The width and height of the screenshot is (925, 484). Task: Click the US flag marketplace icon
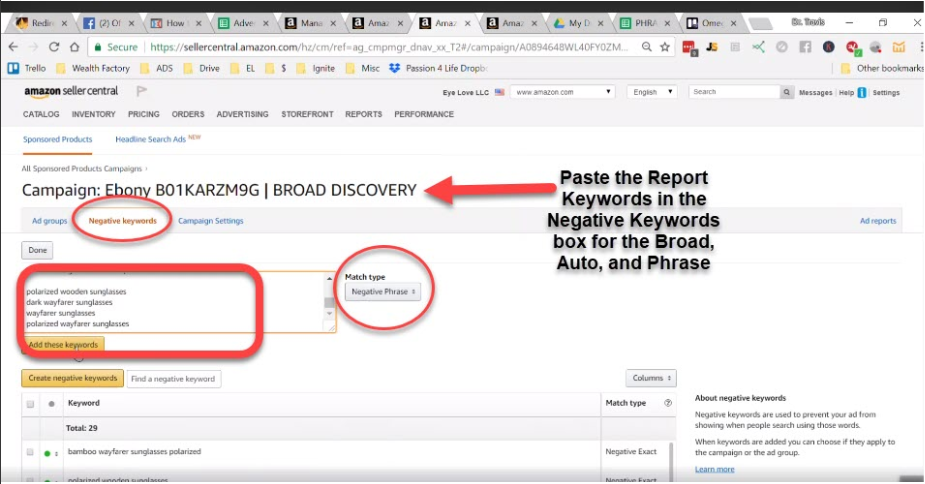tap(500, 93)
